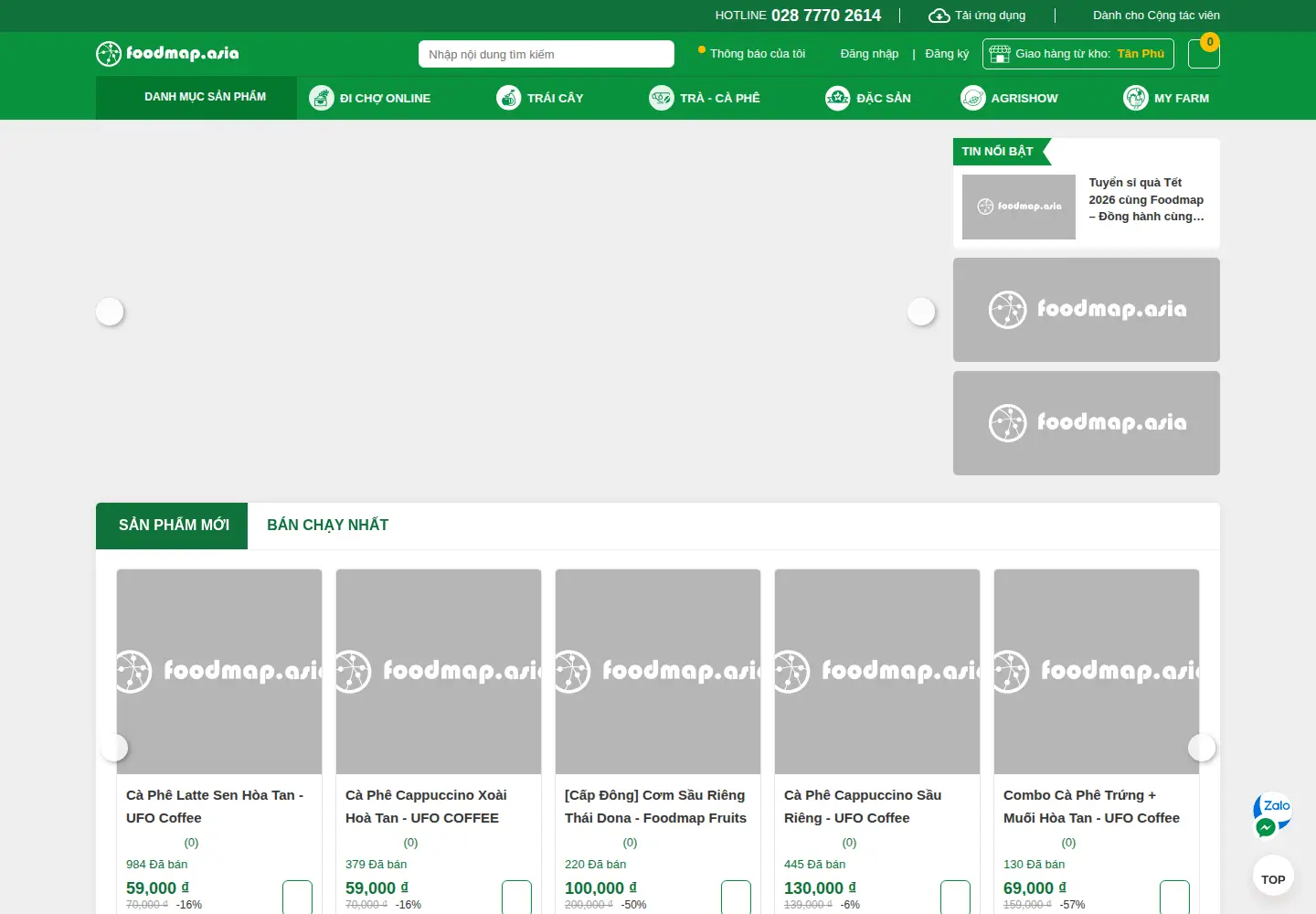Image resolution: width=1316 pixels, height=914 pixels.
Task: Add Cà Phê Cappuccino Xoài to cart
Action: [x=516, y=898]
